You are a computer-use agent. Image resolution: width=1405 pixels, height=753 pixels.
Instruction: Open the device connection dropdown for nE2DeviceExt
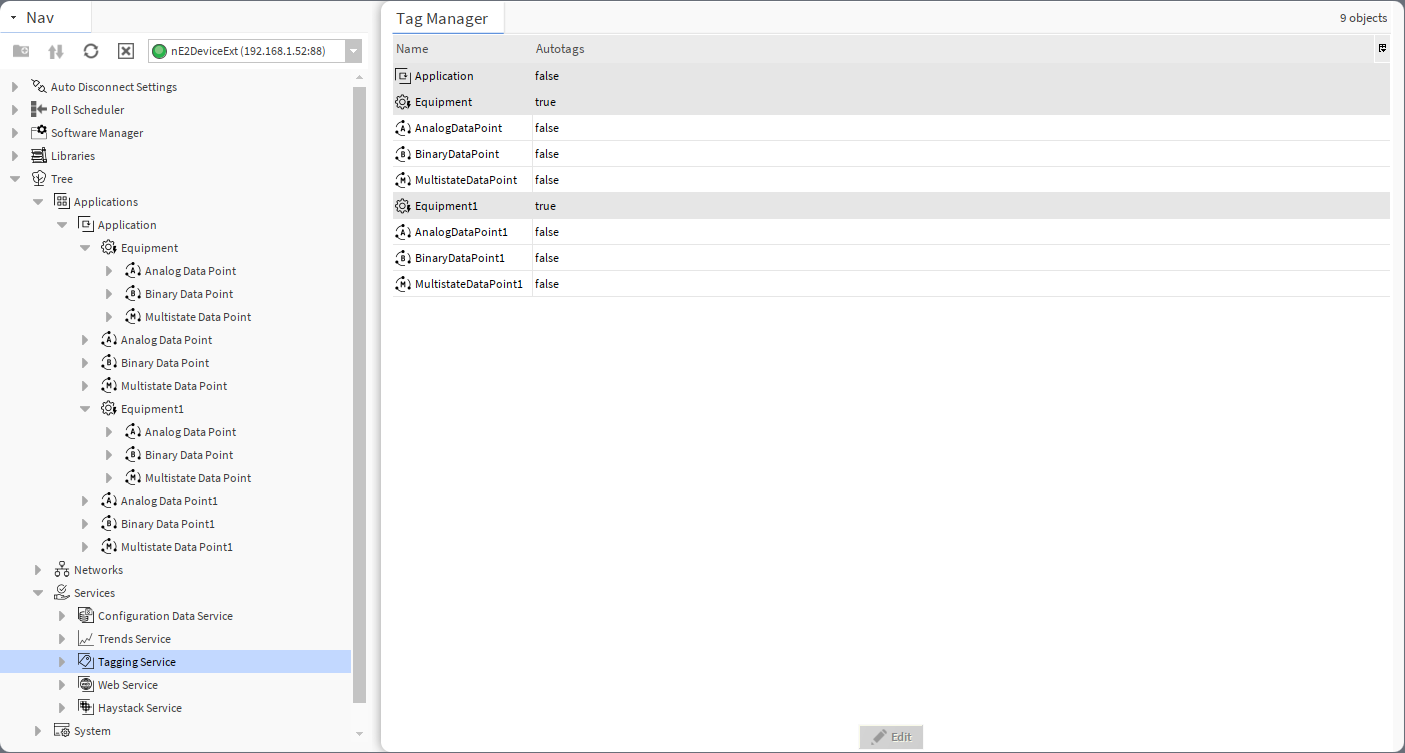352,50
